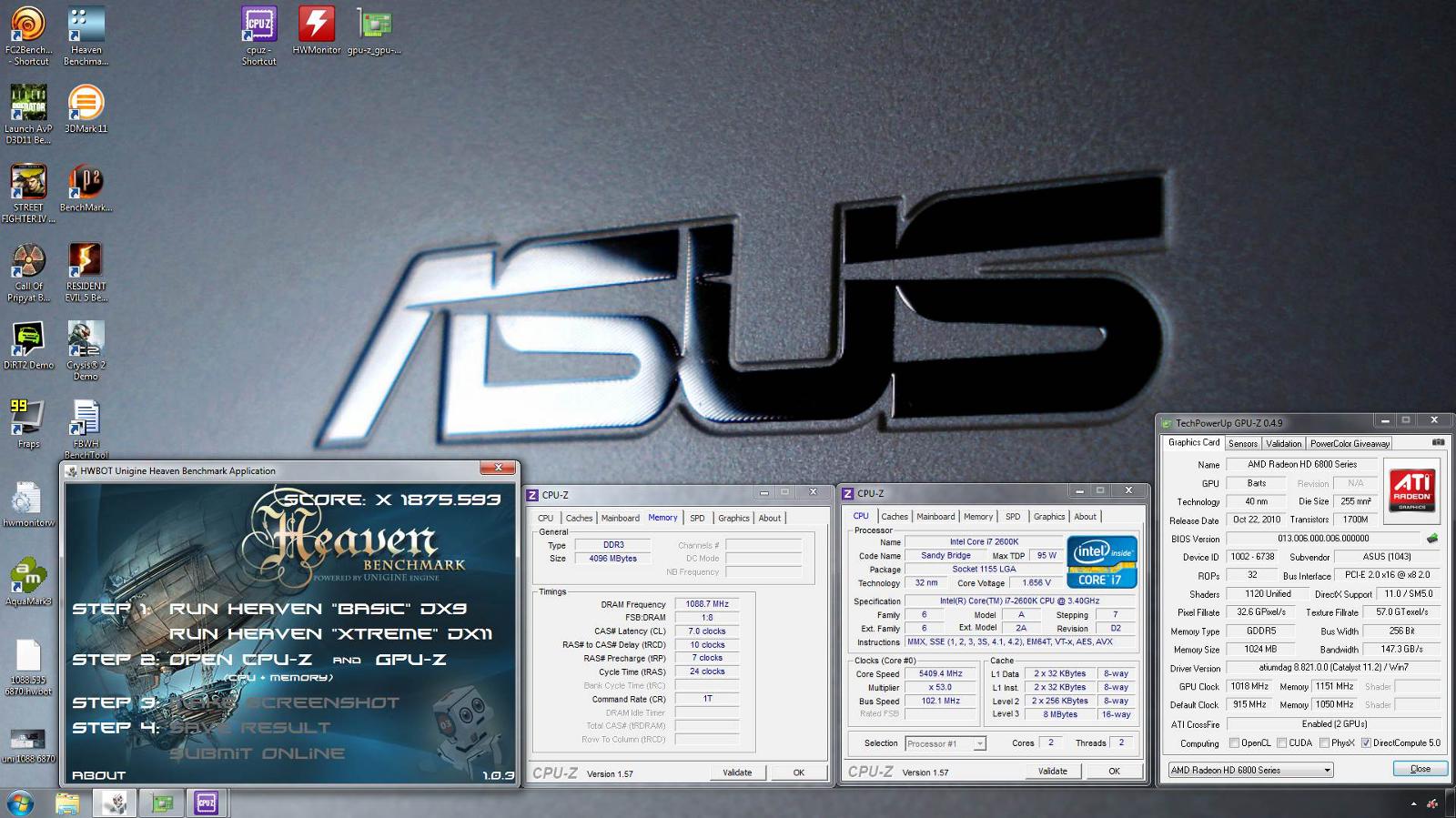Screen dimensions: 1456x818
Task: Switch to GPU-Z Validation tab
Action: [1284, 443]
